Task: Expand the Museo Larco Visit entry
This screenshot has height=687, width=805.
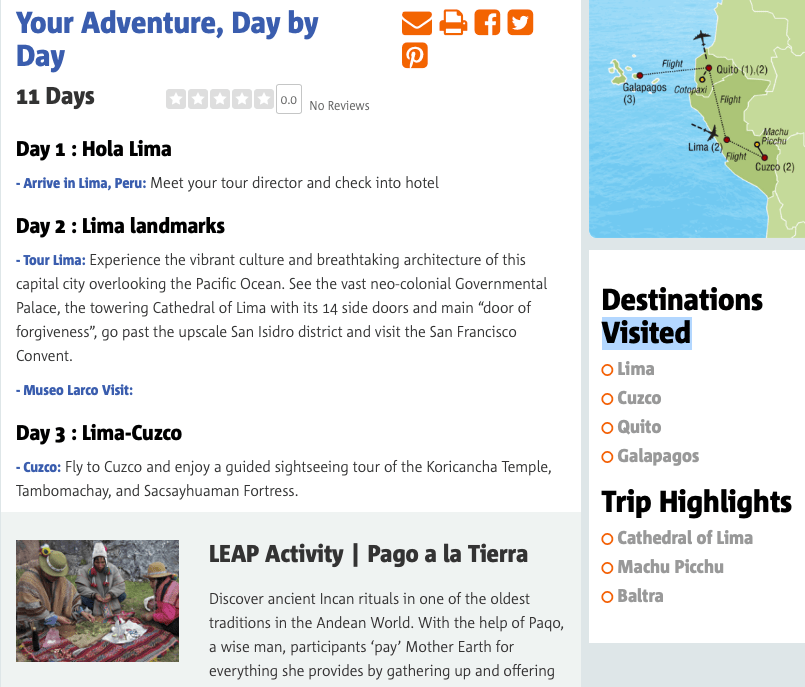Action: click(x=75, y=390)
